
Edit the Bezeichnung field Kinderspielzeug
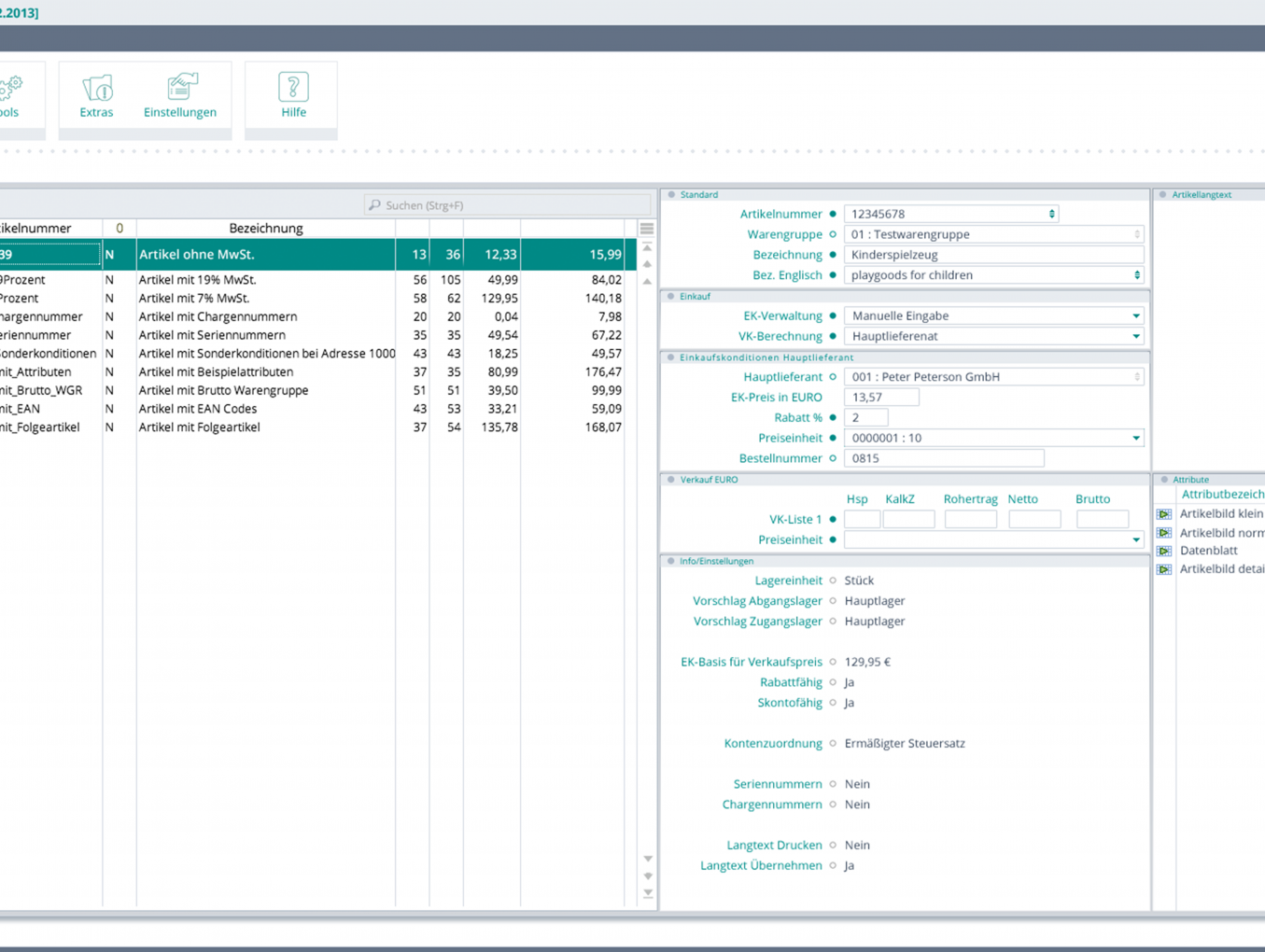coord(994,255)
